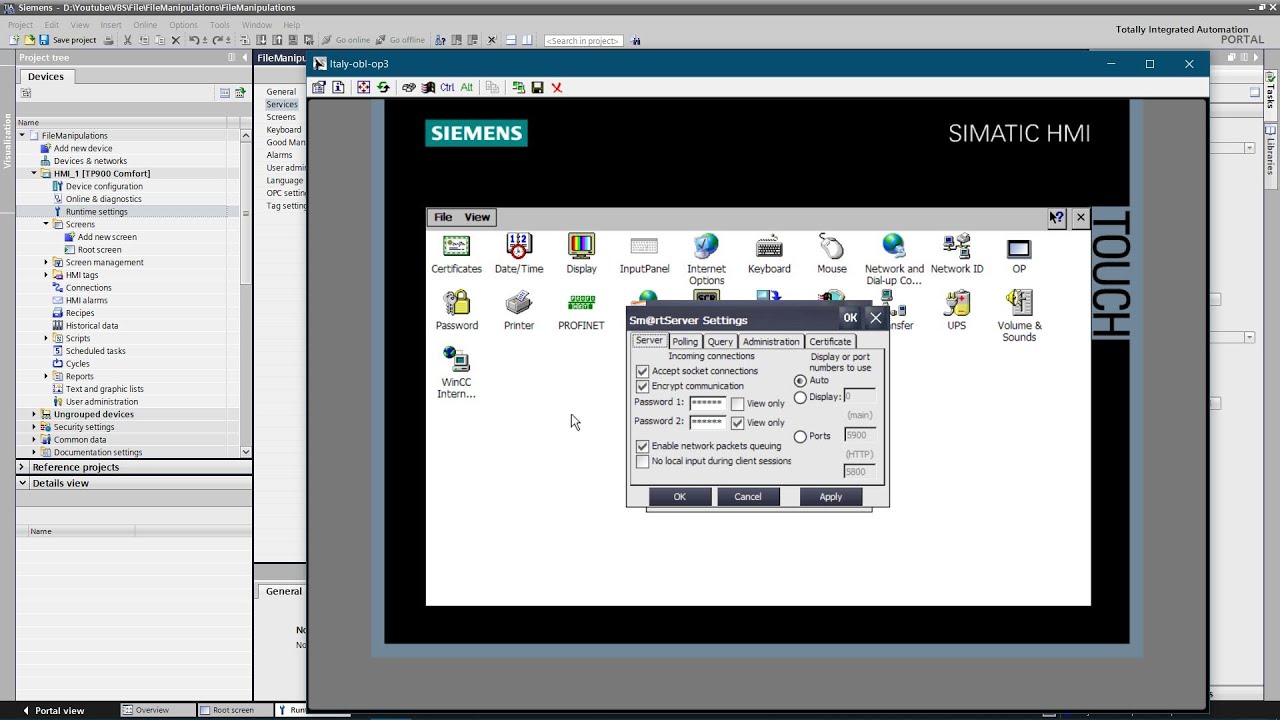Toggle Encrypt communication checkbox
This screenshot has height=720, width=1280.
point(642,386)
